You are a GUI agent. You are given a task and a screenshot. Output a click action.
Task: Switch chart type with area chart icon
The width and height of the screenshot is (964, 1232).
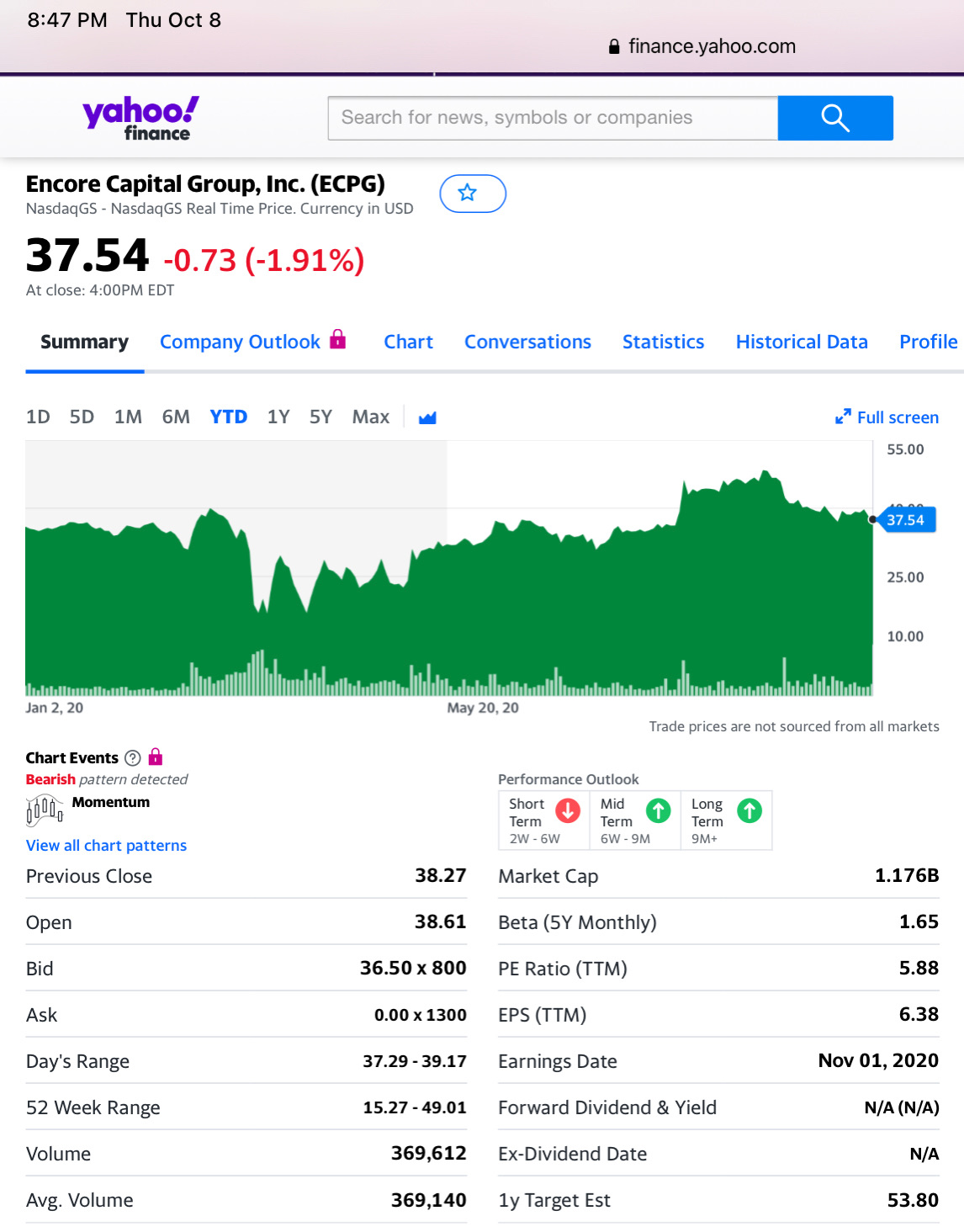(x=427, y=417)
